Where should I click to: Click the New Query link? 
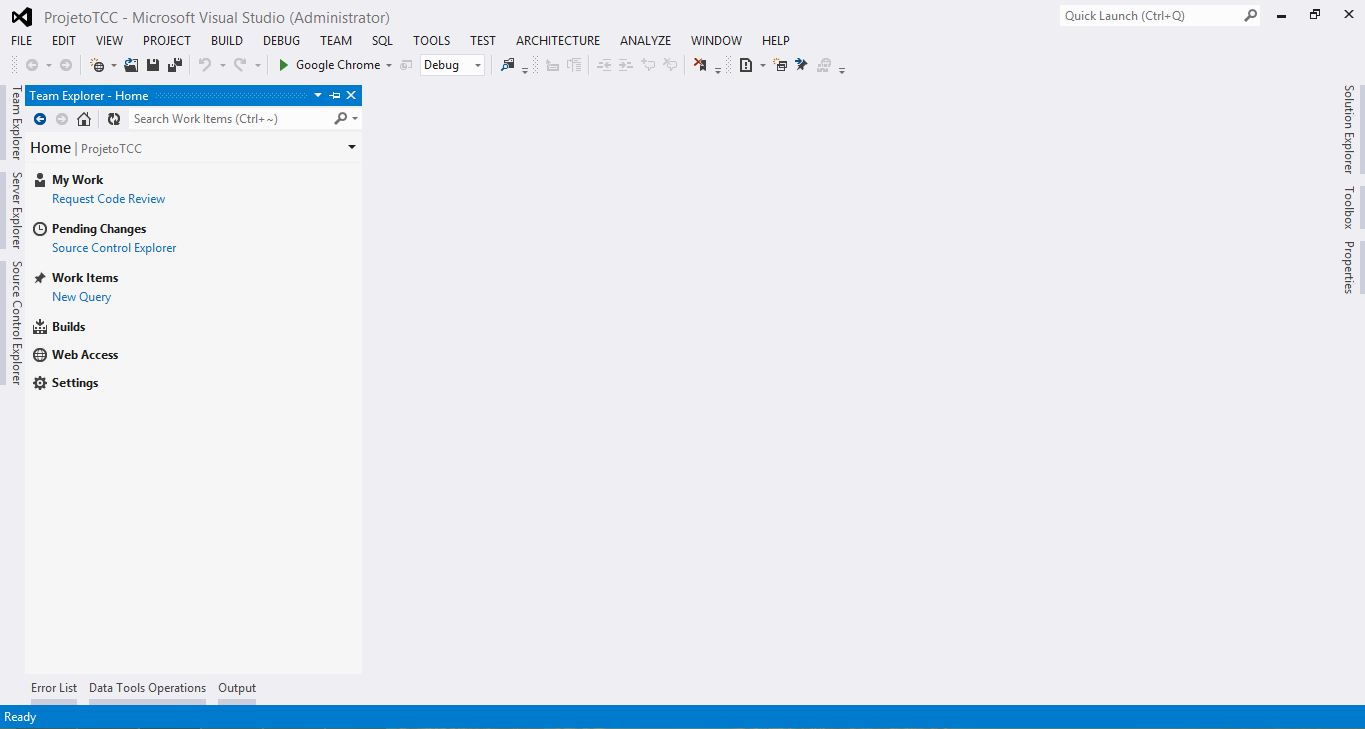(x=81, y=297)
